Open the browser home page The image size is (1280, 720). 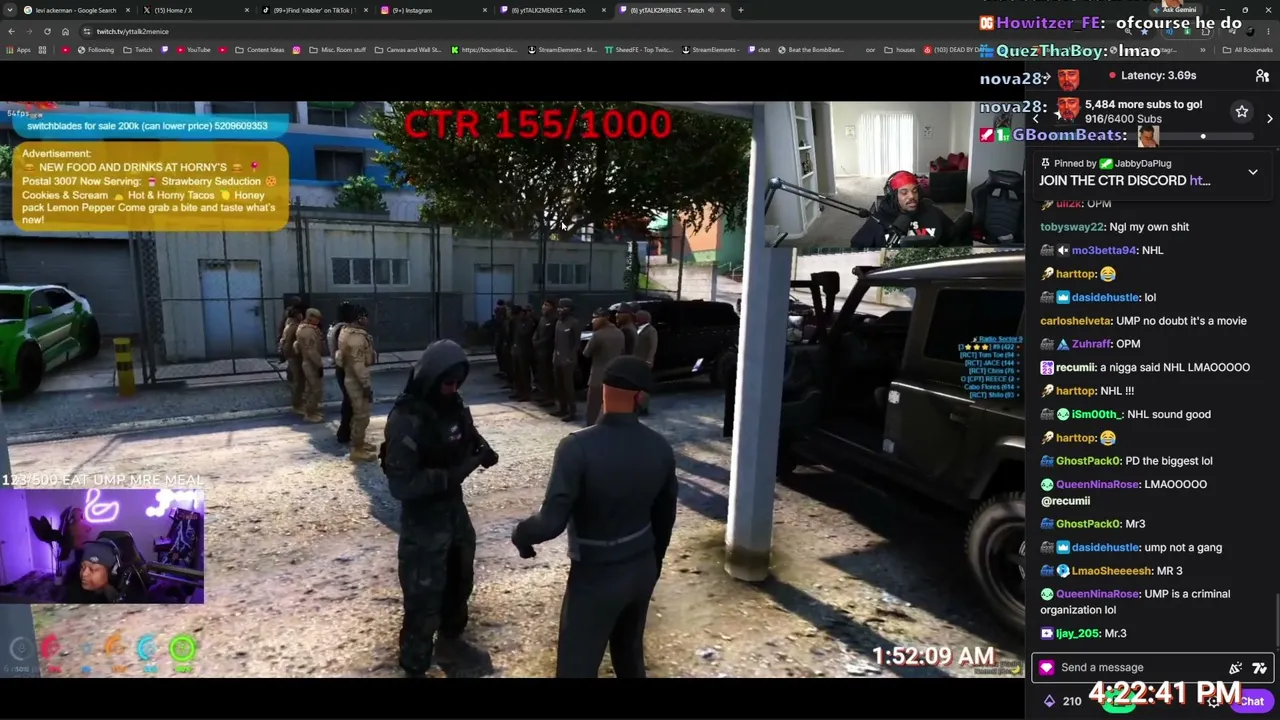pos(65,31)
